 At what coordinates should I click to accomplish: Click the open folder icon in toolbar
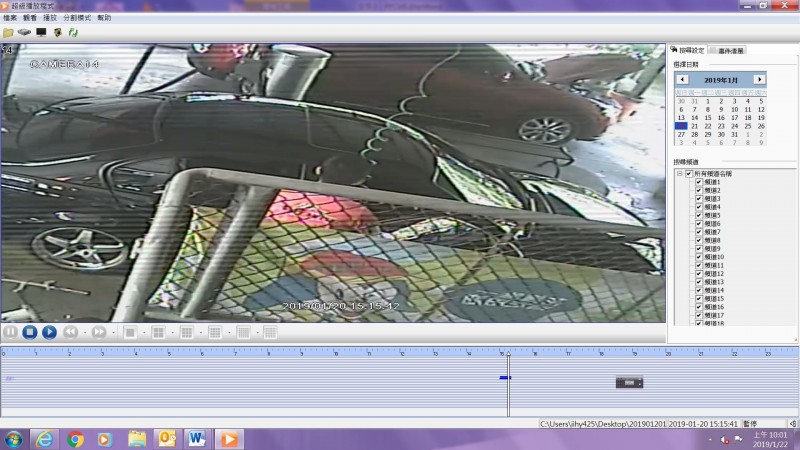coord(8,32)
